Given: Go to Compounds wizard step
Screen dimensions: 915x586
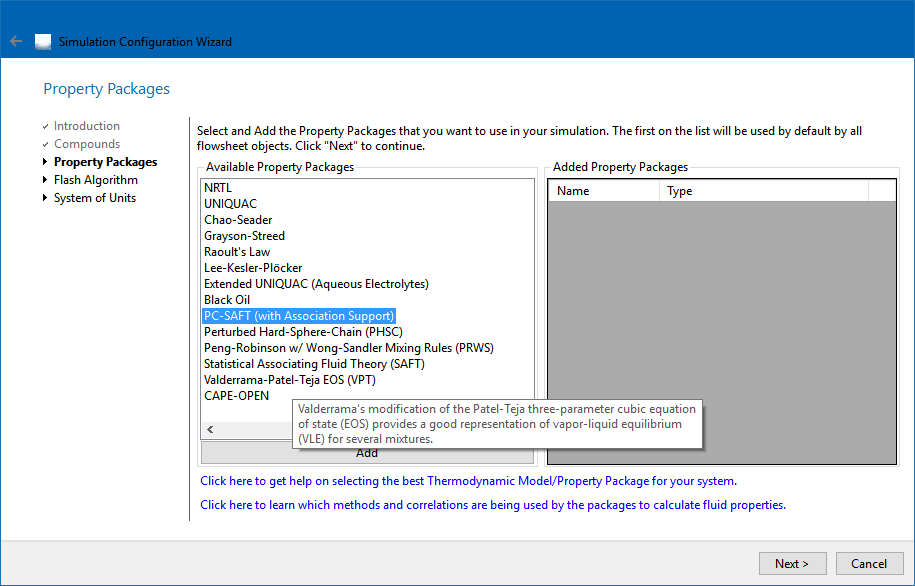Looking at the screenshot, I should coord(87,144).
